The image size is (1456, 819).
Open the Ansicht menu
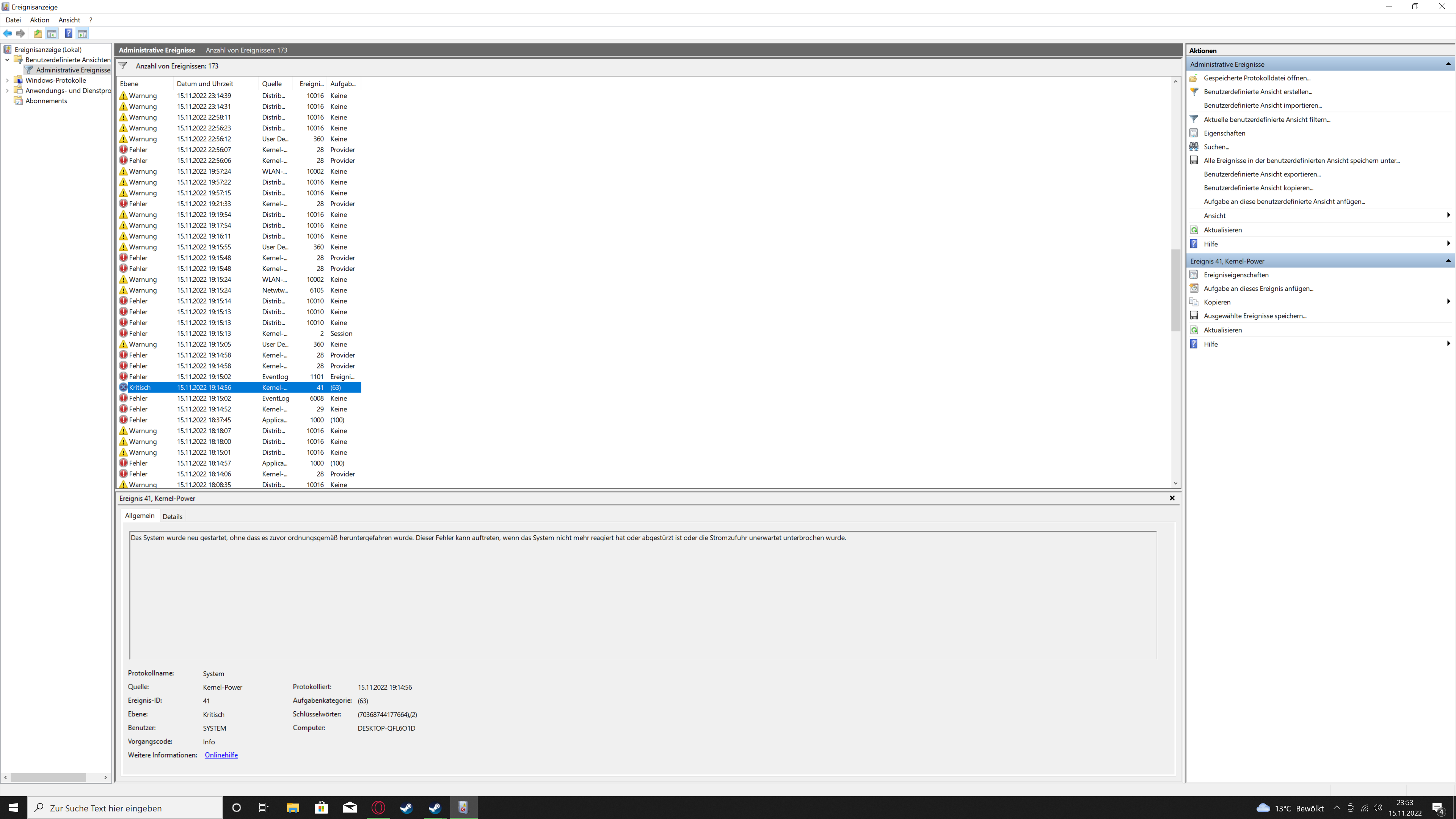69,20
